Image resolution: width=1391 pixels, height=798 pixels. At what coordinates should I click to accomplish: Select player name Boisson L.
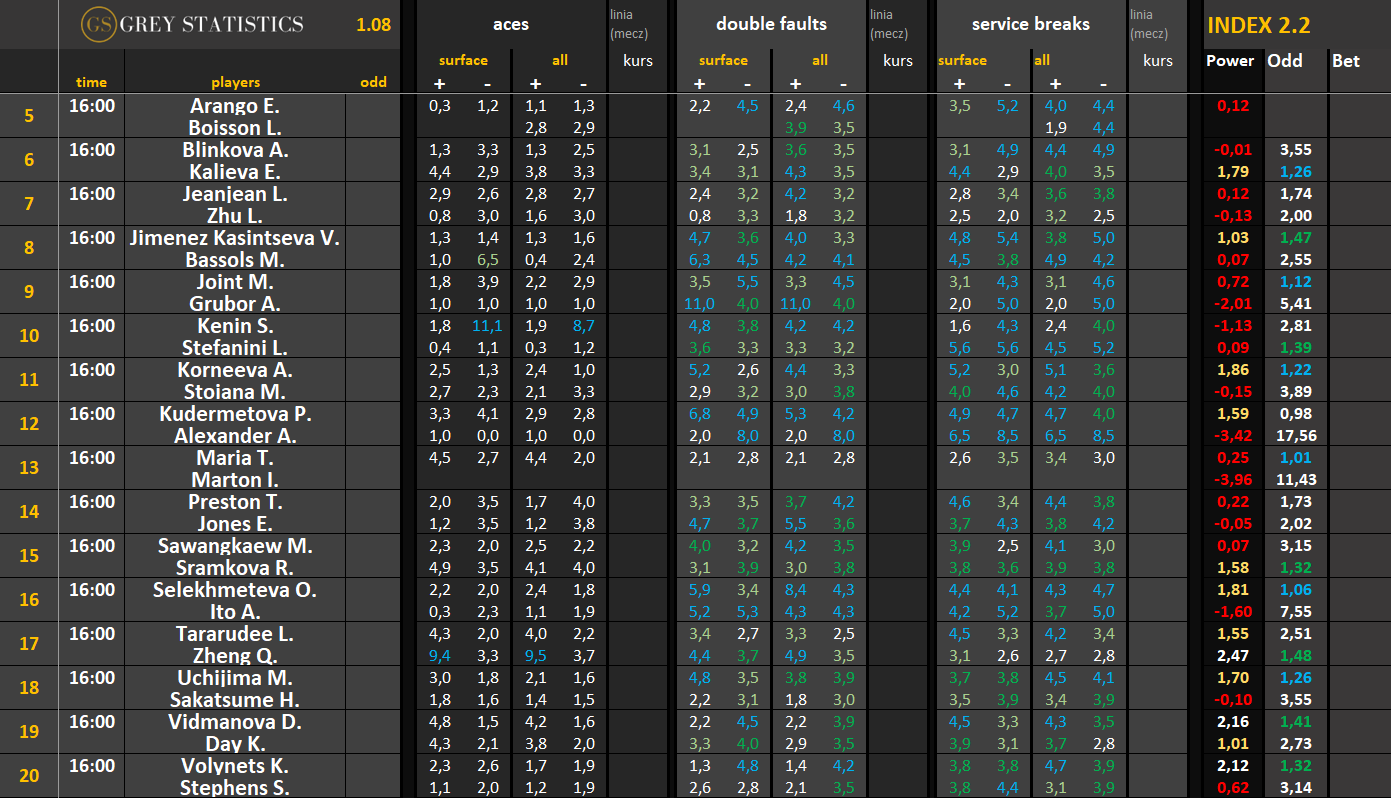235,128
